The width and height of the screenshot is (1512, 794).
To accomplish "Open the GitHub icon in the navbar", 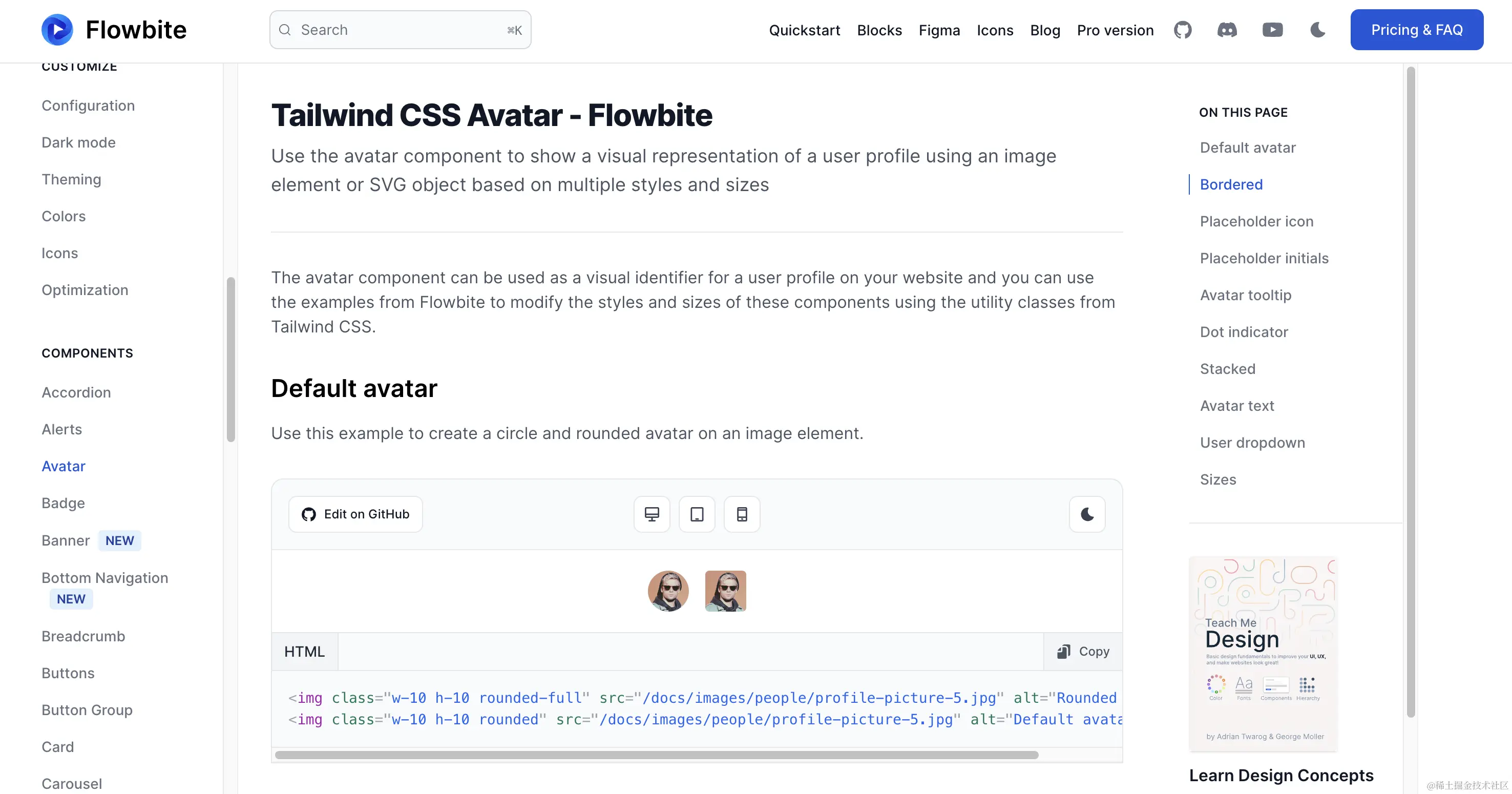I will (1183, 29).
